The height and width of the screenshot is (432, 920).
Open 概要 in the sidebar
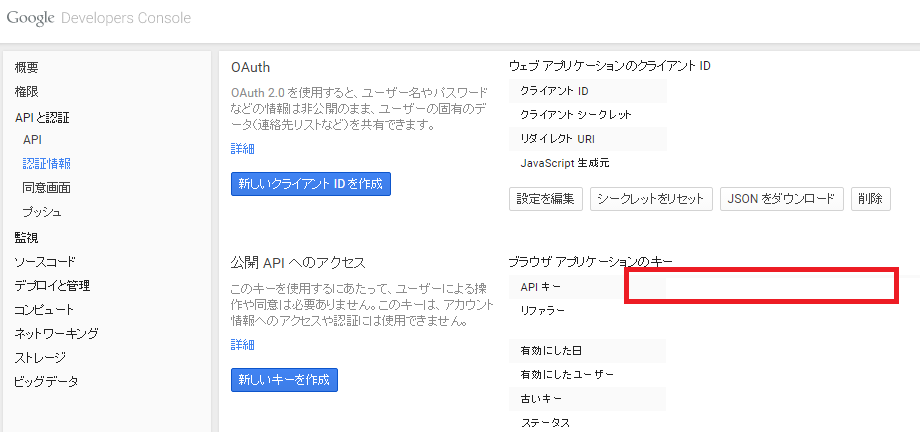pos(26,68)
